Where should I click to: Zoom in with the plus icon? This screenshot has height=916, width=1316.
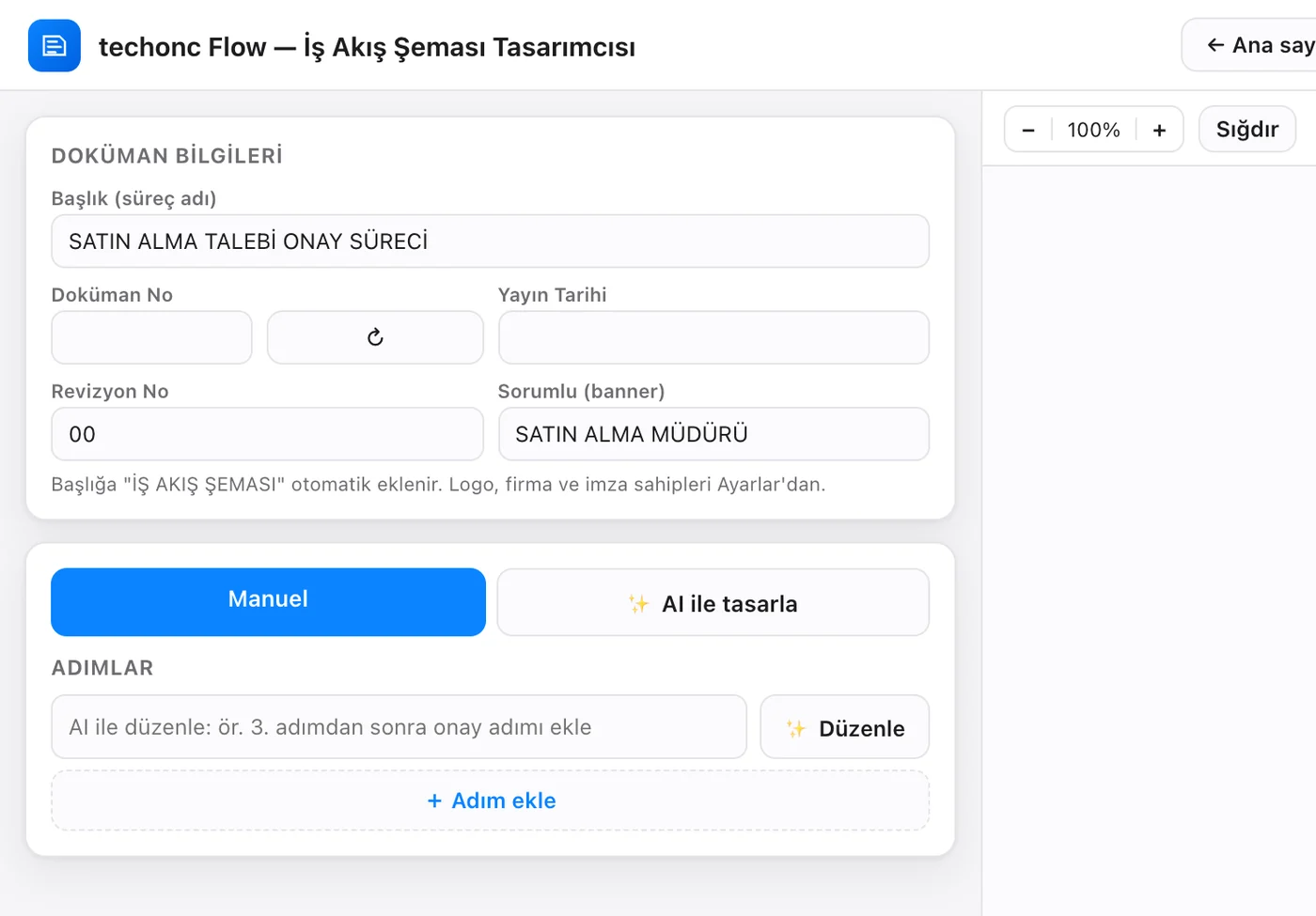[1159, 130]
